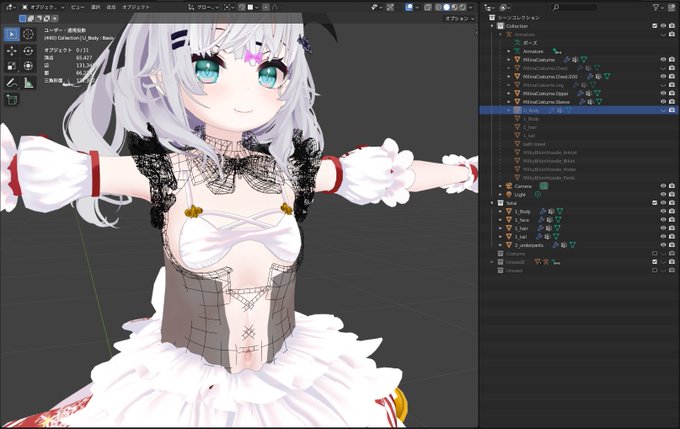Open the object mode dropdown

(43, 7)
